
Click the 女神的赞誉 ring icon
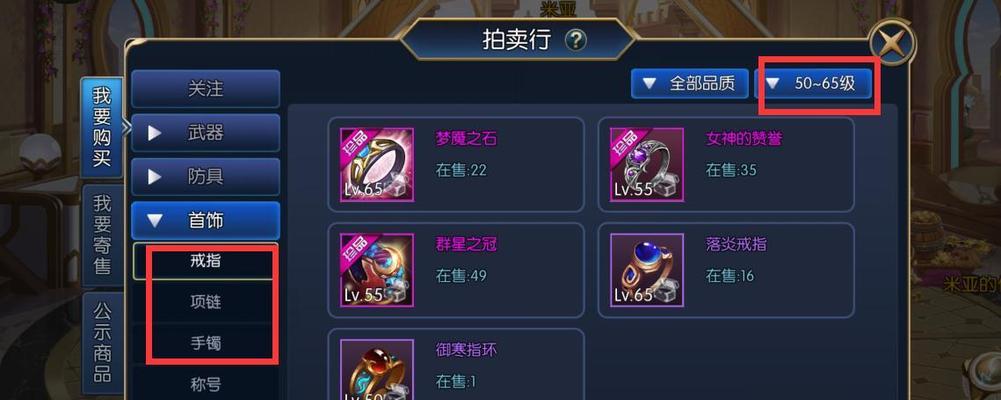click(x=647, y=165)
